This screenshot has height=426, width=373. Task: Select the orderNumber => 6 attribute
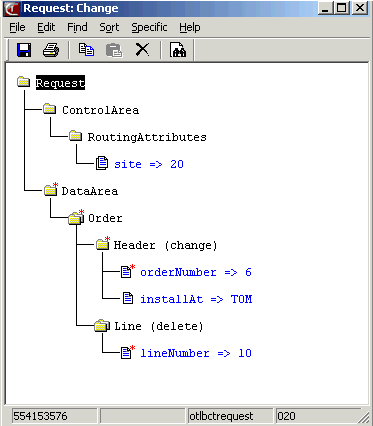click(x=196, y=272)
